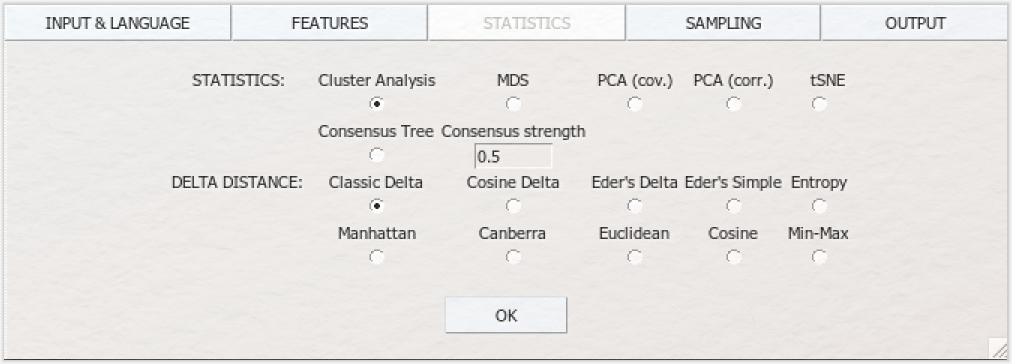This screenshot has height=364, width=1012.
Task: Select Canberra distance radio button
Action: pyautogui.click(x=513, y=258)
